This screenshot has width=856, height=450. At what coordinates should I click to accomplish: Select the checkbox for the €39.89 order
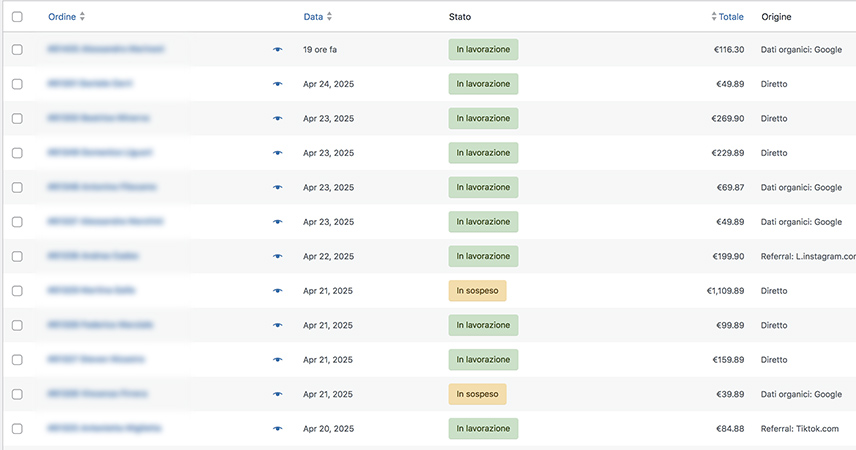[x=17, y=395]
